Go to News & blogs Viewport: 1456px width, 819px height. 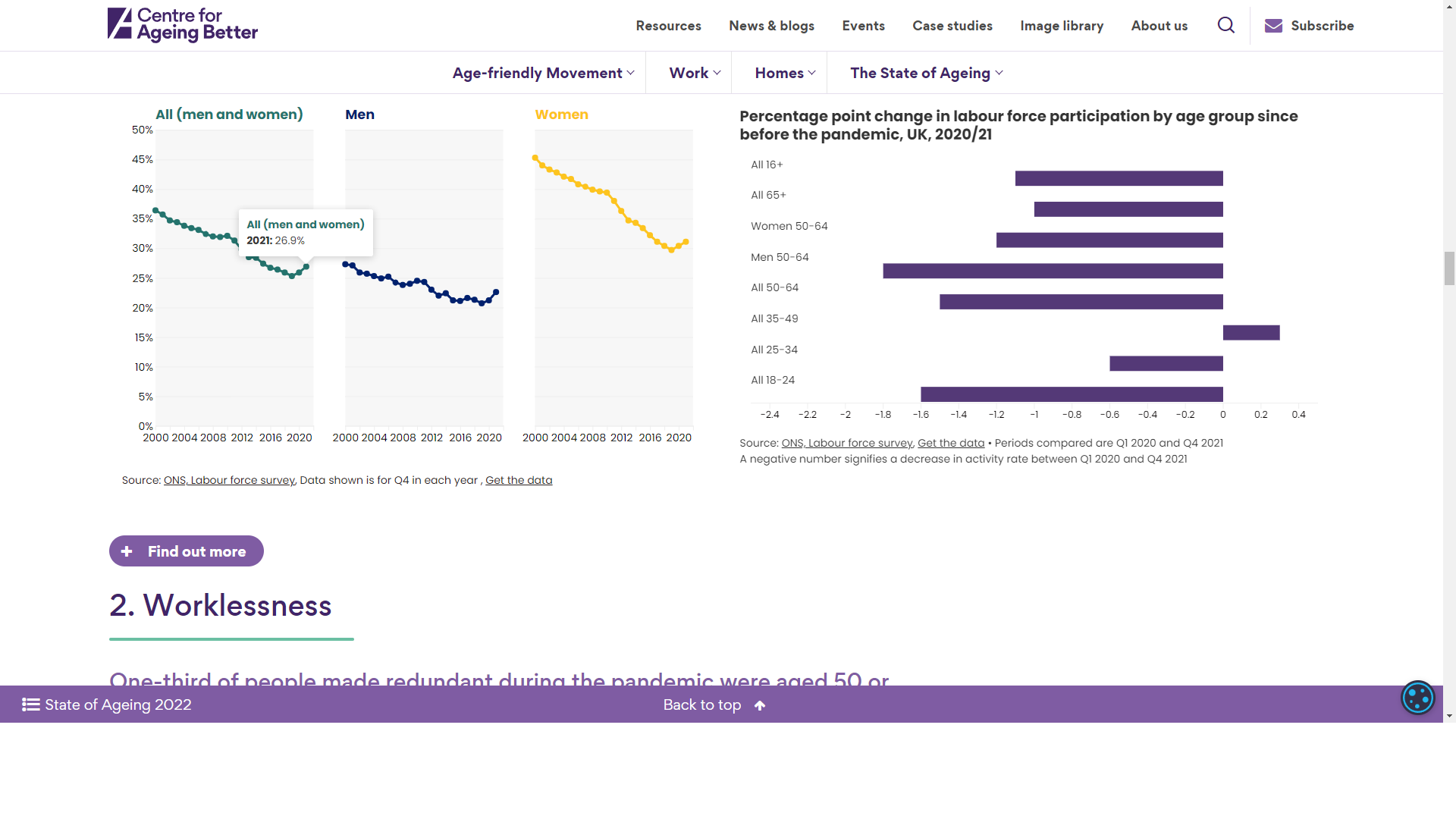(x=771, y=26)
